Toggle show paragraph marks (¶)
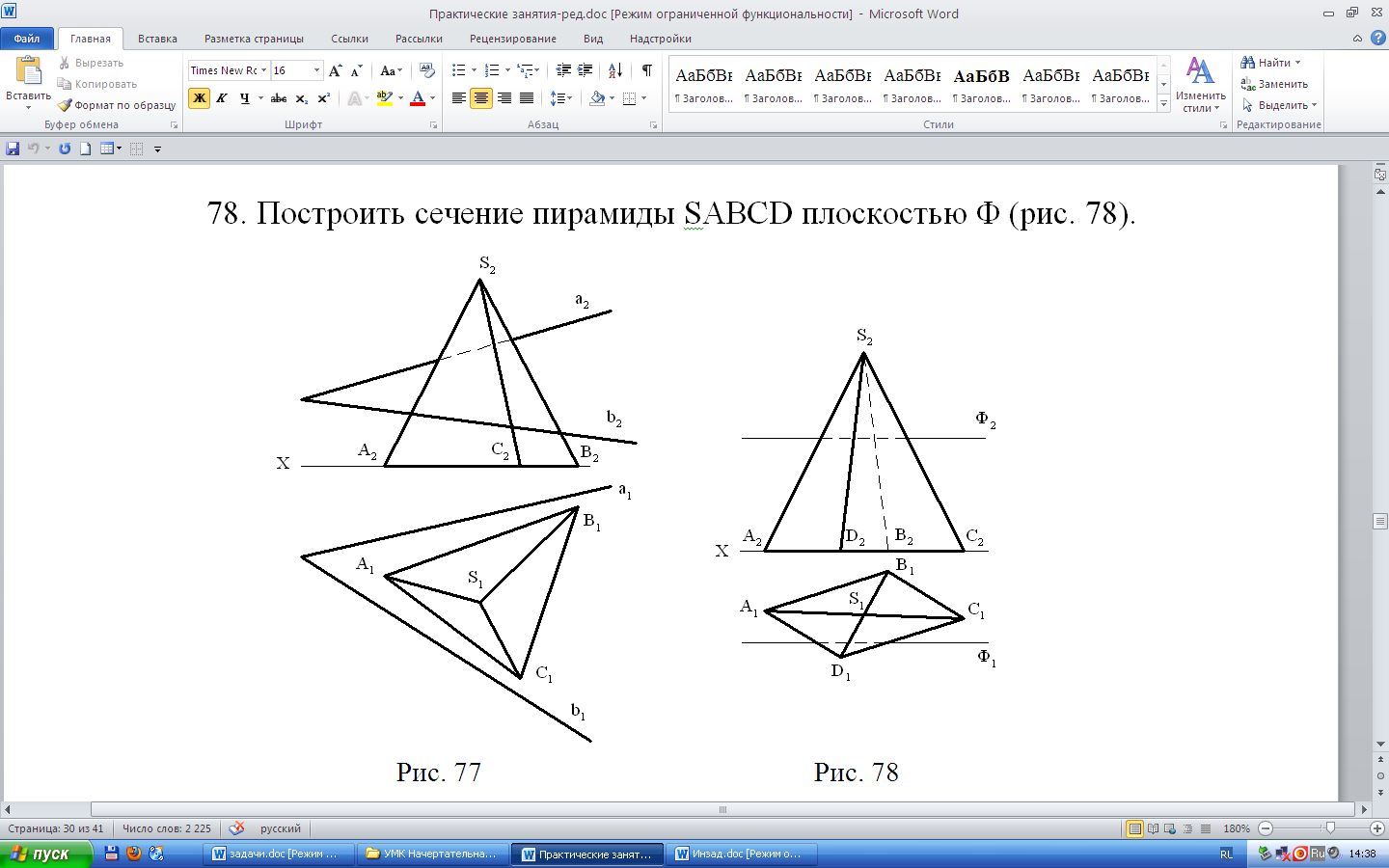The image size is (1389, 868). point(647,70)
